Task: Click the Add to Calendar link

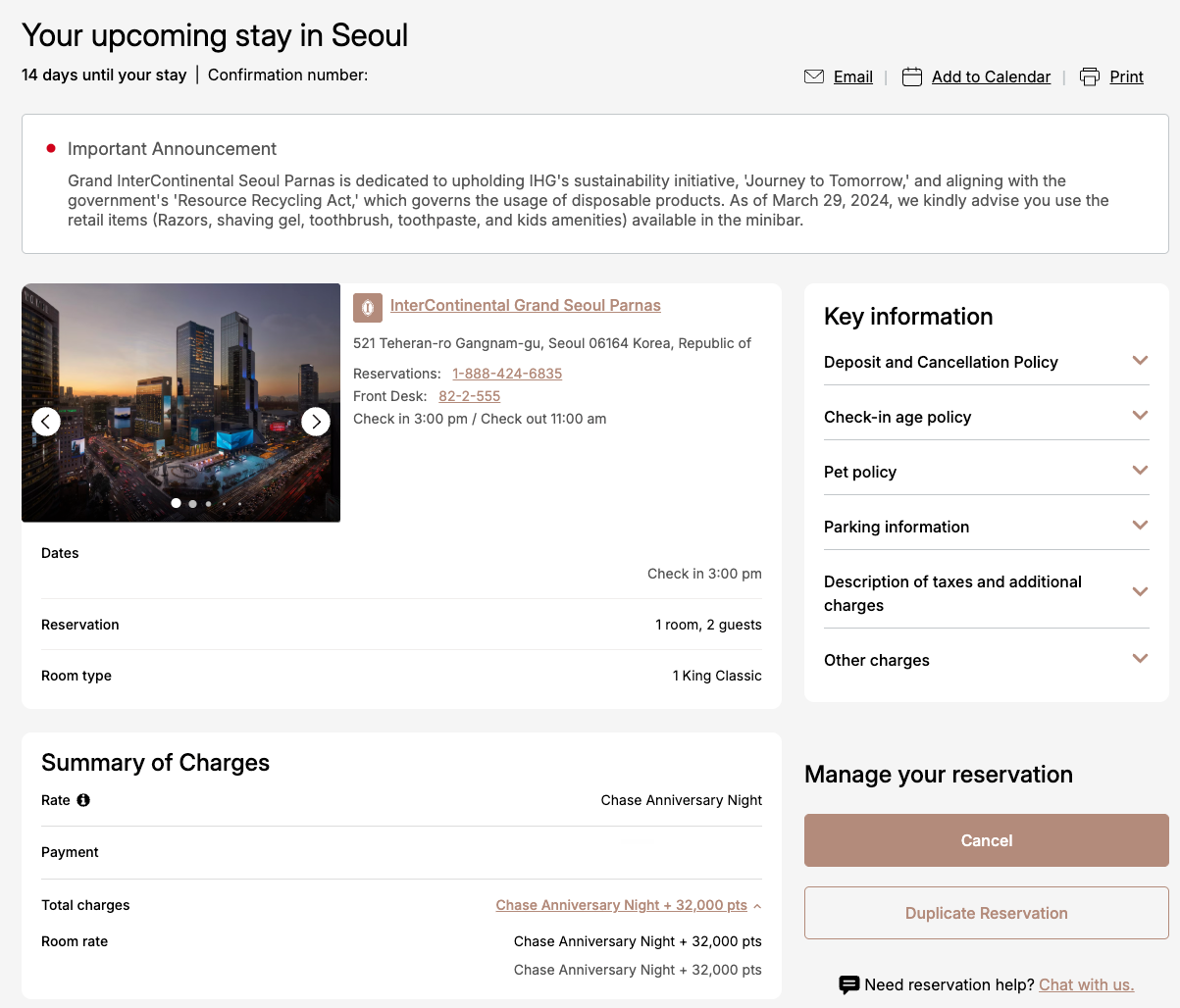Action: pyautogui.click(x=991, y=76)
